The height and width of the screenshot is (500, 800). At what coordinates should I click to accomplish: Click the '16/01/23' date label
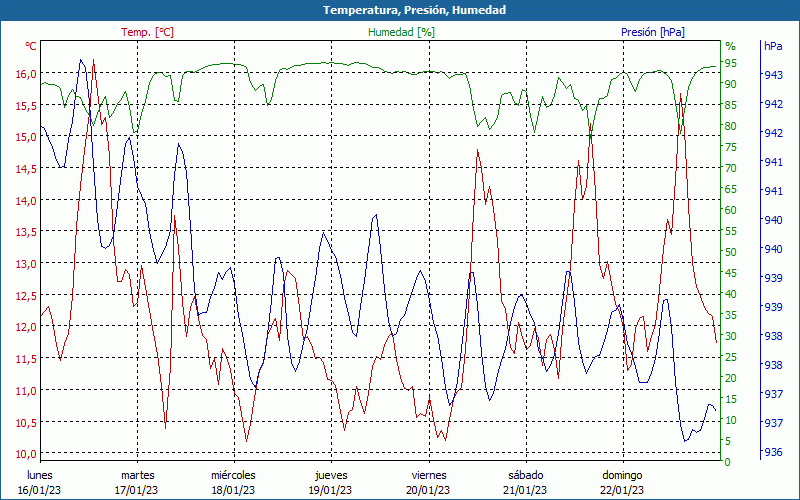(x=39, y=490)
